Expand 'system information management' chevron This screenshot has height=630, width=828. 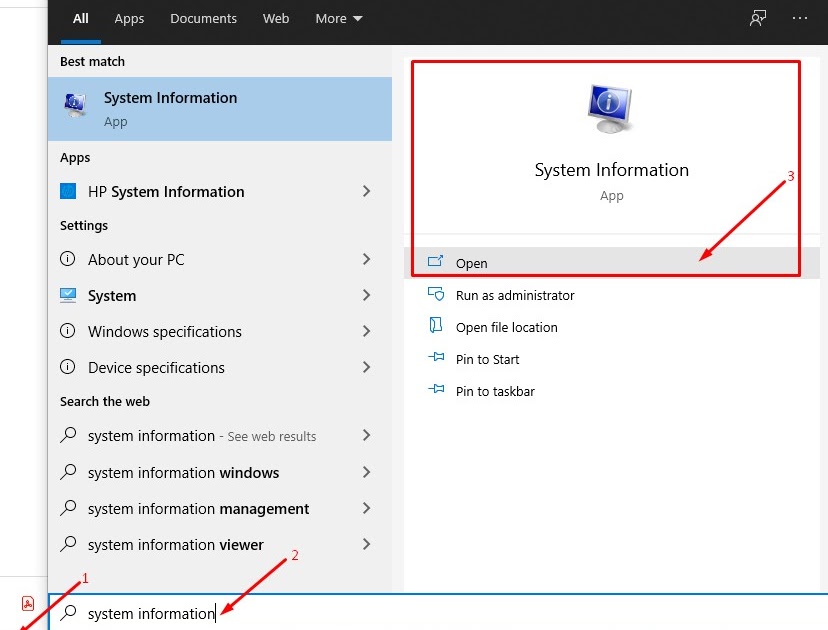(x=366, y=508)
